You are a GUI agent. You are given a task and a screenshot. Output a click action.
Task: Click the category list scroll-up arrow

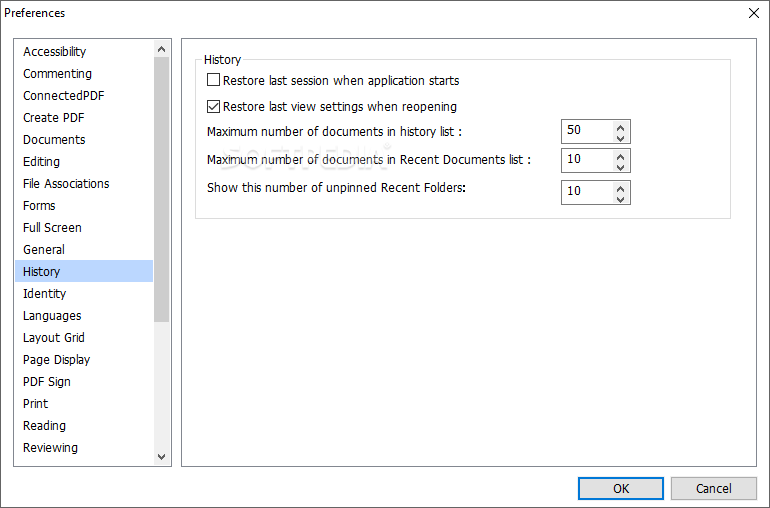pos(162,49)
